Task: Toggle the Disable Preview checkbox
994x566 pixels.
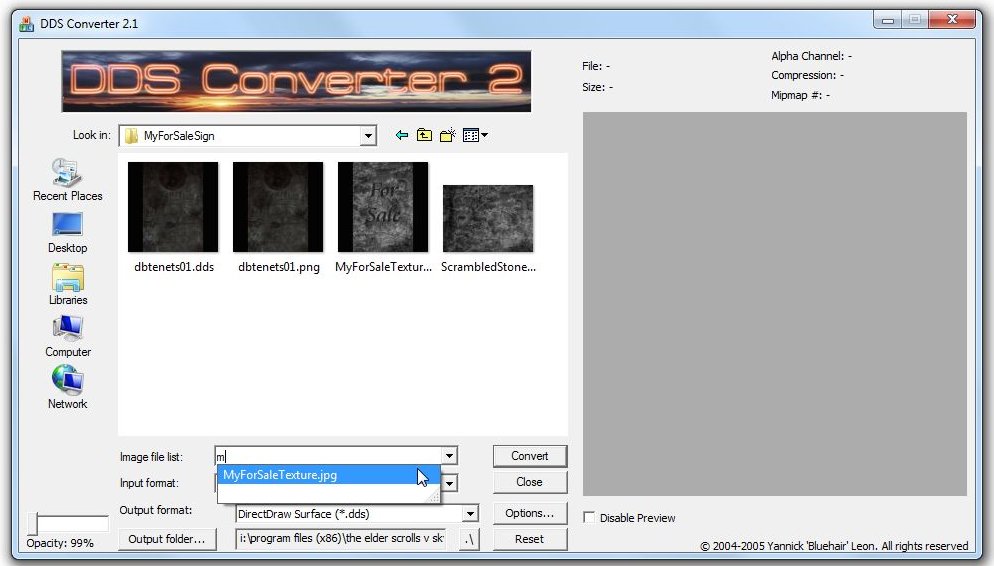Action: tap(589, 517)
